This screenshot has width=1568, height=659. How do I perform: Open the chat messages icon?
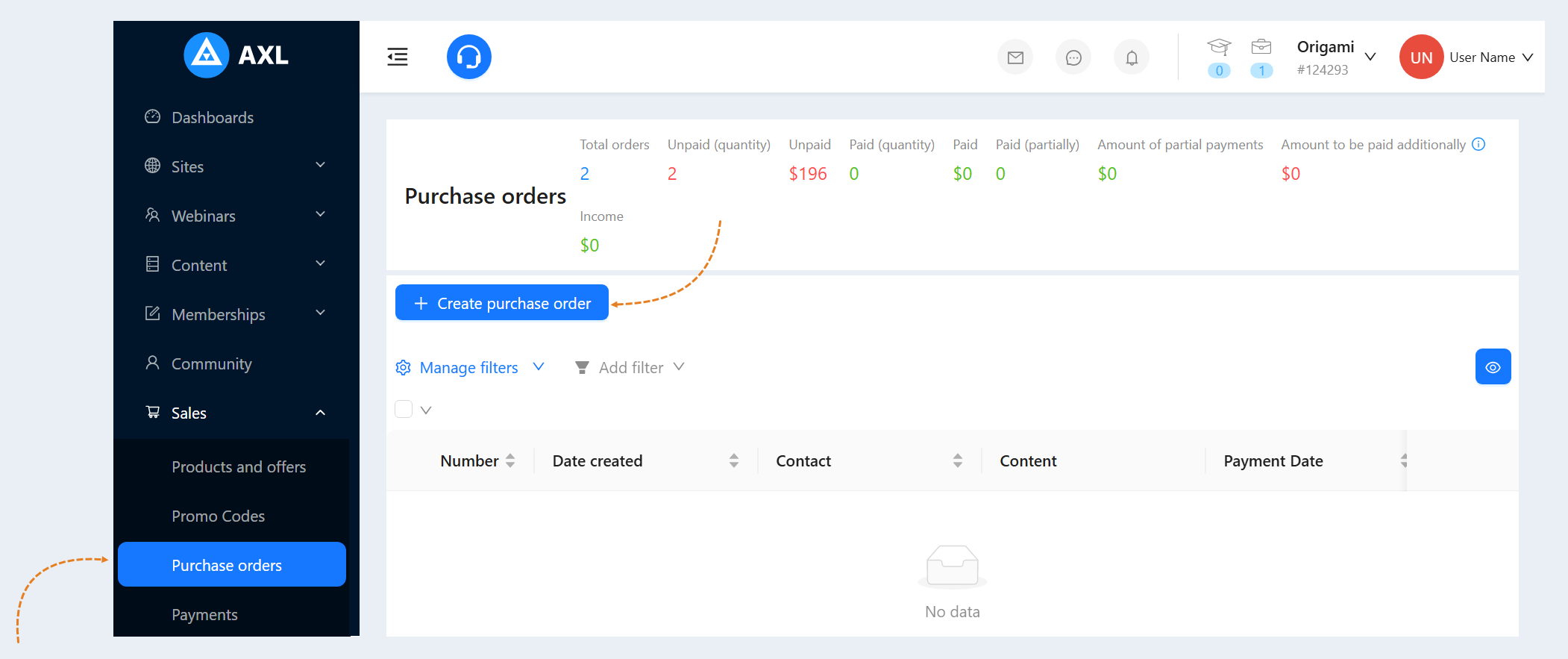point(1073,57)
